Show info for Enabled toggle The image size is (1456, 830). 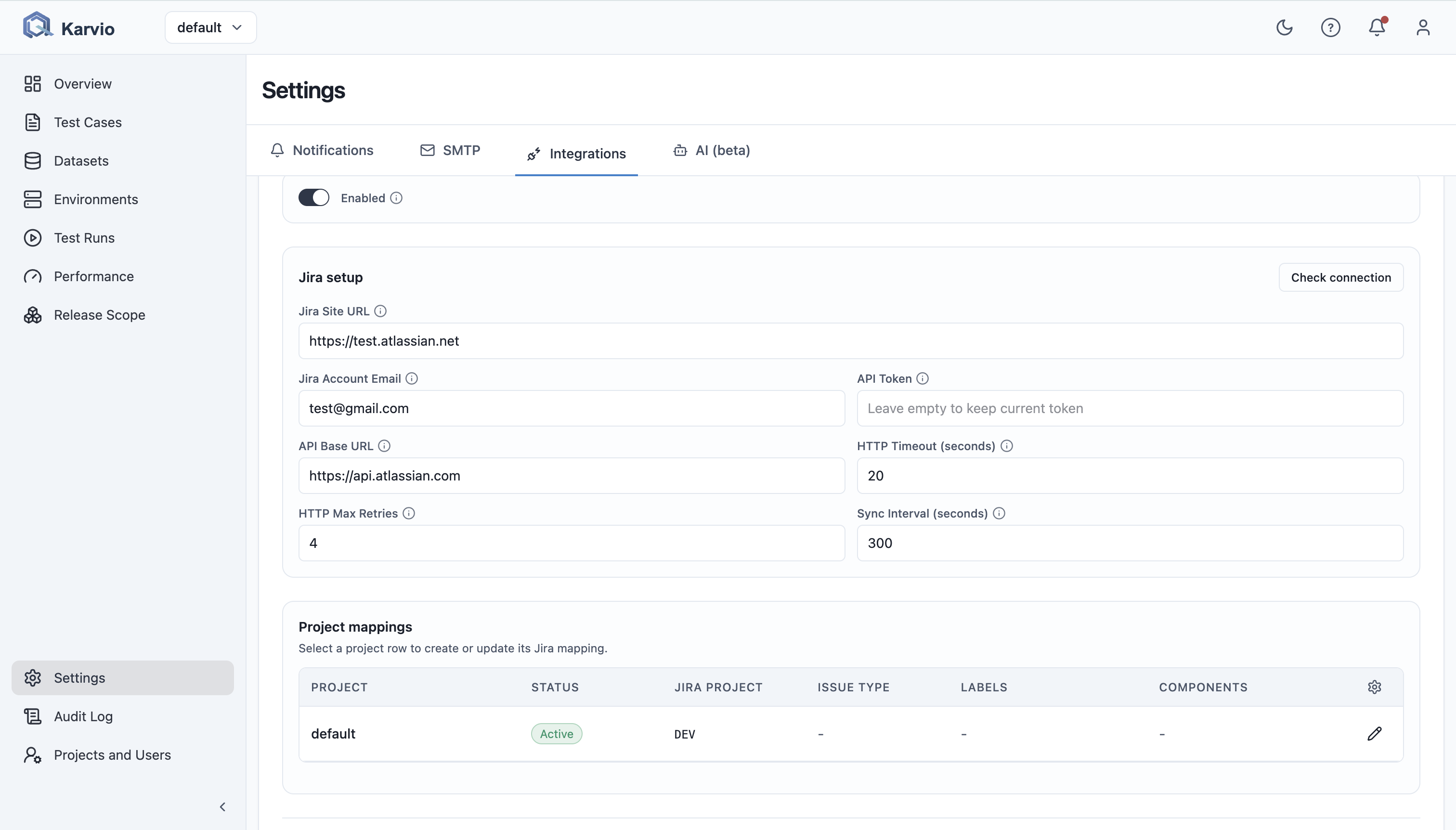(x=396, y=198)
